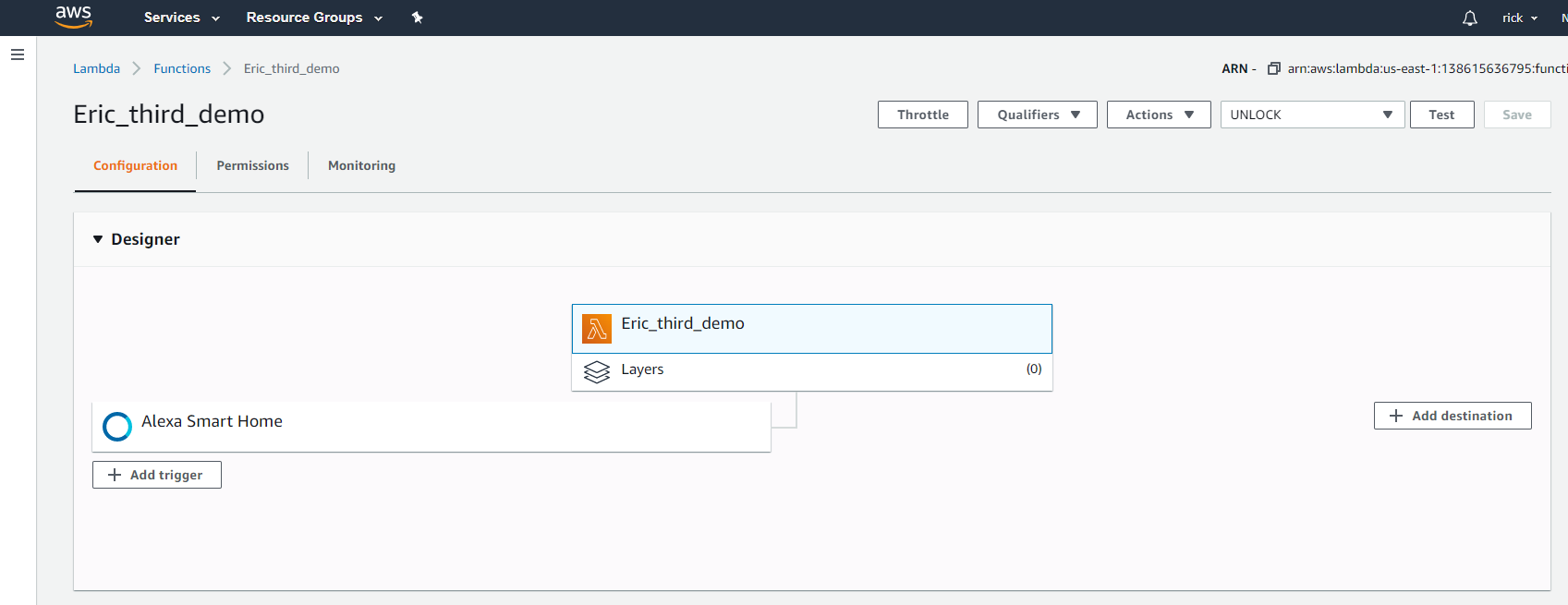Click the orange Lambda function icon
This screenshot has height=605, width=1568.
click(596, 328)
